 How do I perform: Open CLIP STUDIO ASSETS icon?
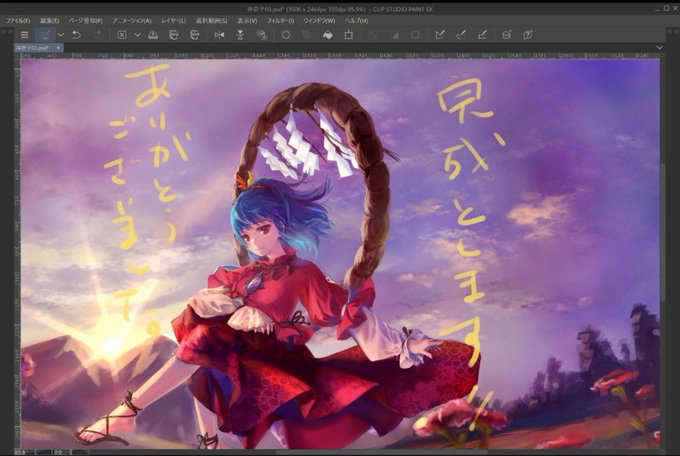(507, 35)
